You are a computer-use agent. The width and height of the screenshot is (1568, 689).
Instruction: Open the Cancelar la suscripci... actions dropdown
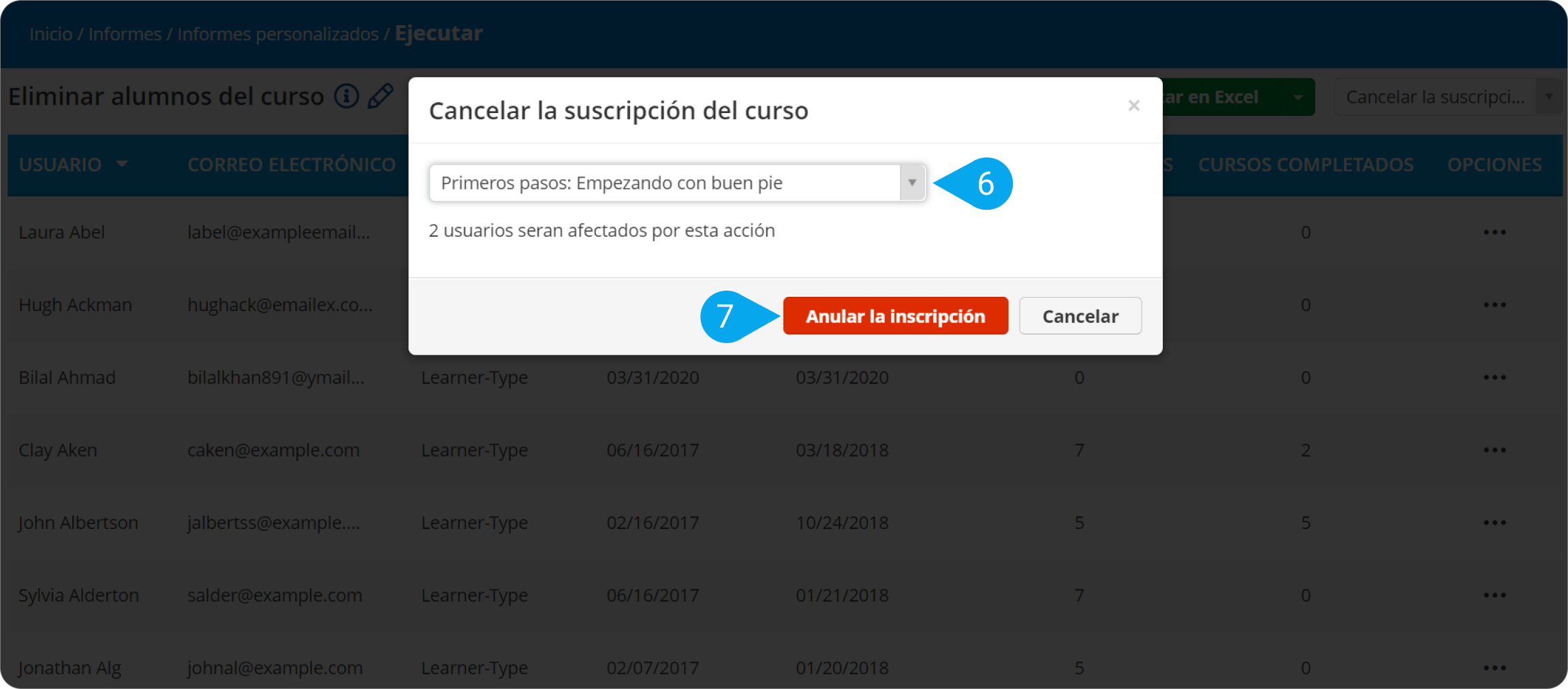[x=1447, y=97]
